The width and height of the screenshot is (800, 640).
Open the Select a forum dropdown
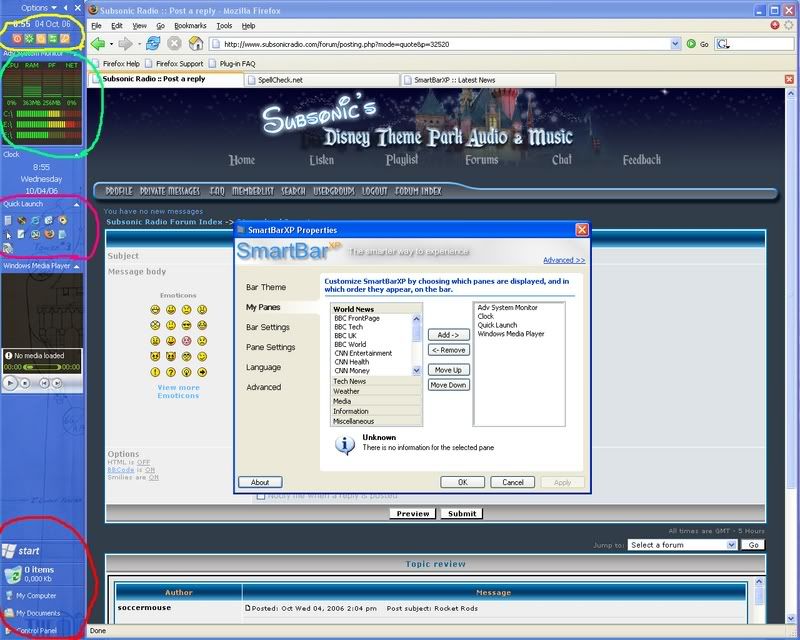[682, 545]
